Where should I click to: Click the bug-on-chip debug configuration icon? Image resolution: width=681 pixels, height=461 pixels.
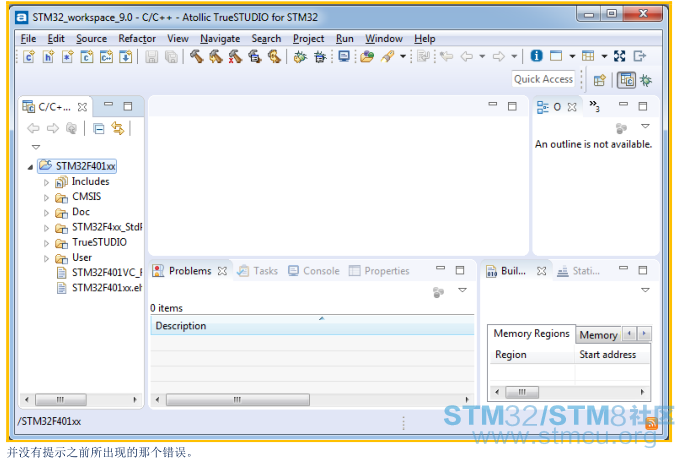click(x=320, y=56)
